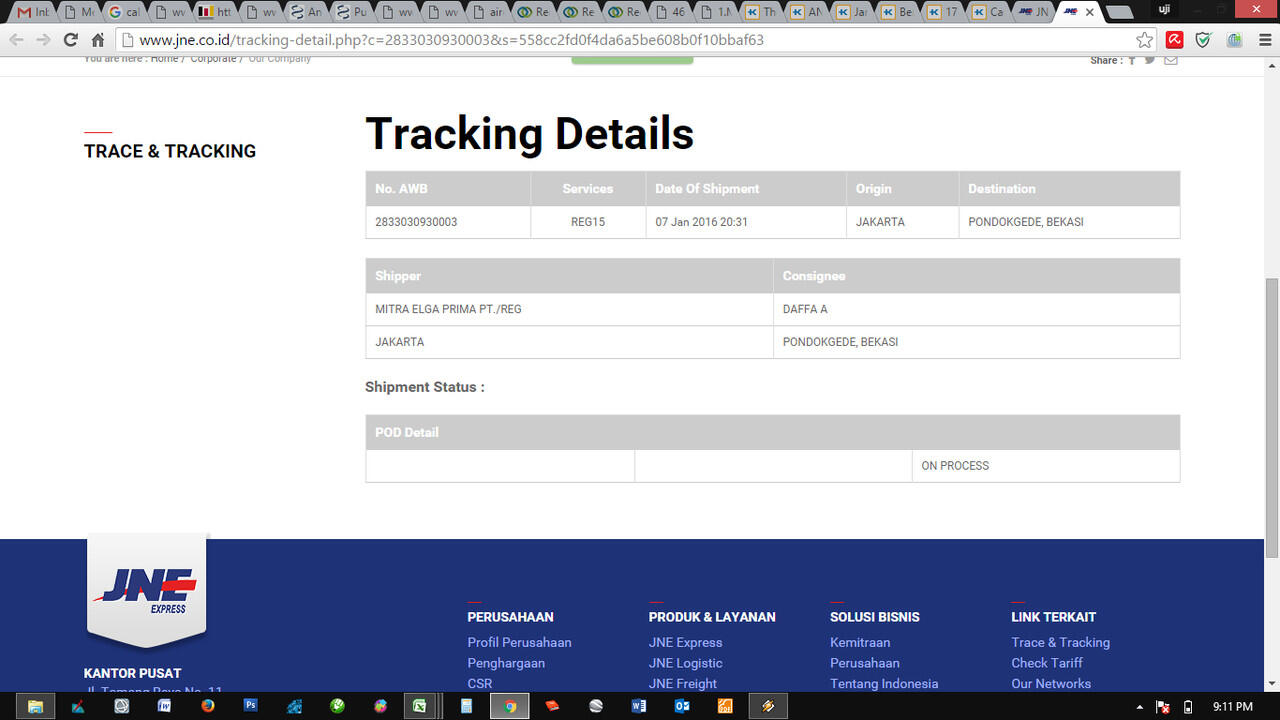Open the Tentang Indonesia link
The width and height of the screenshot is (1280, 720).
tap(884, 684)
